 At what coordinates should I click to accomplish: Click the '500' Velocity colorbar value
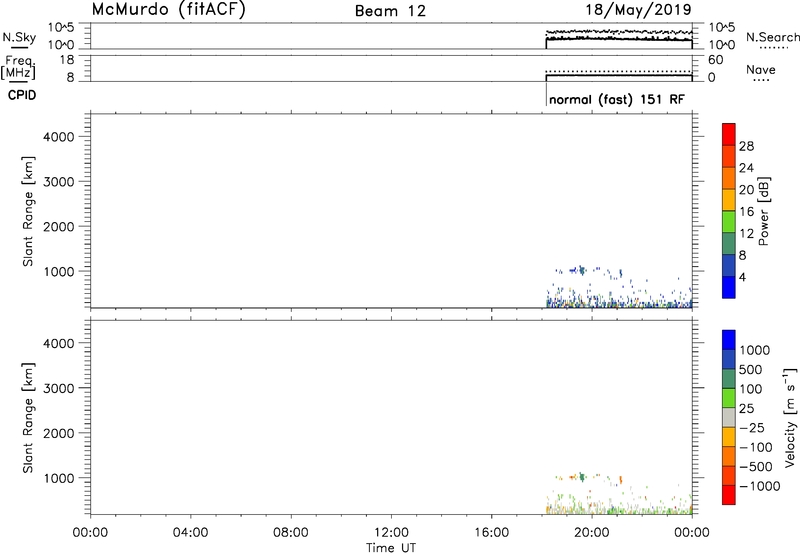(751, 370)
